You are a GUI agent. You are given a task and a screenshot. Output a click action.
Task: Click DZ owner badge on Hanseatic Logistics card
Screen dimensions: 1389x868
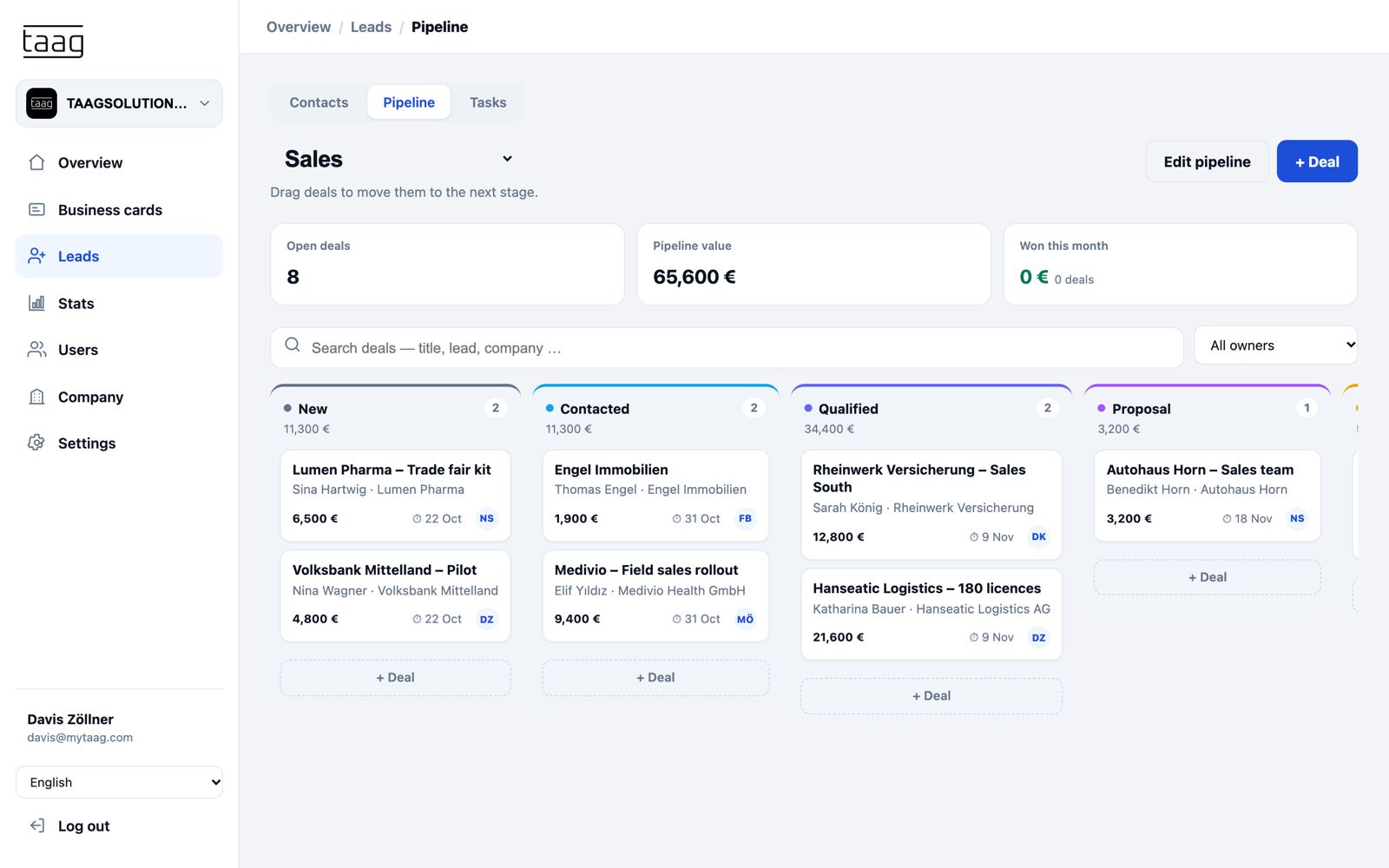click(1038, 637)
